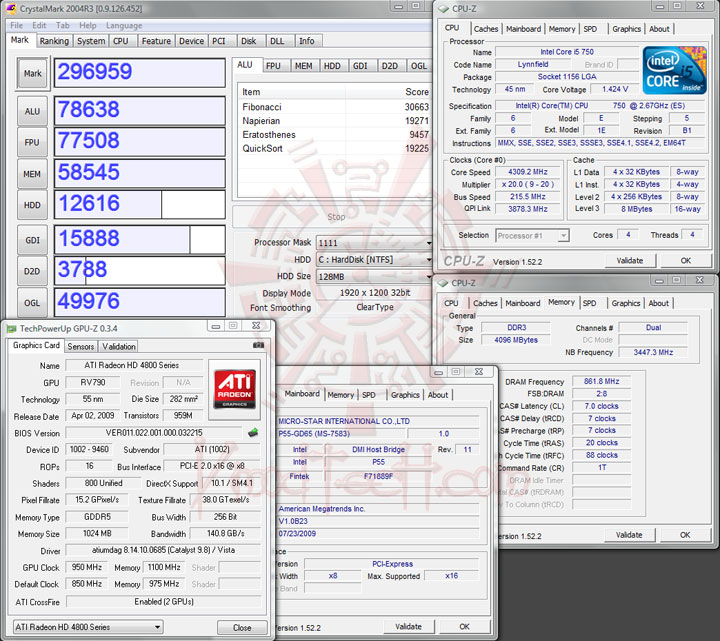Image resolution: width=720 pixels, height=641 pixels.
Task: Click the Core Speed value 4309.2 MHz
Action: (528, 172)
